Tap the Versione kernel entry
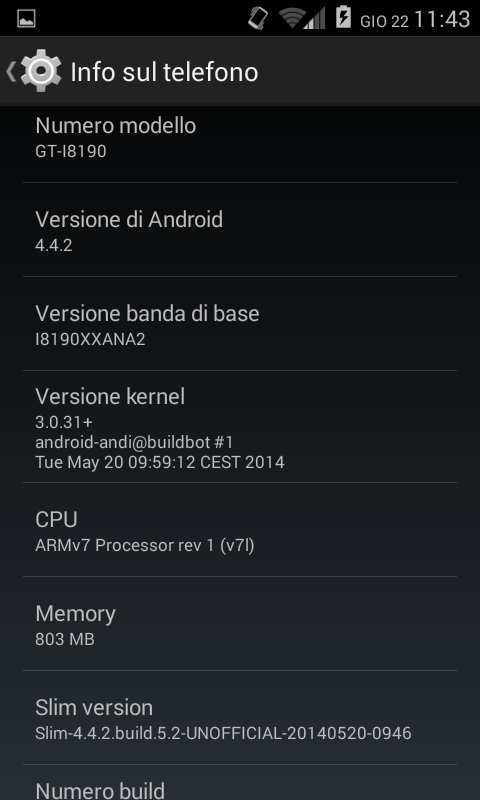 tap(240, 427)
